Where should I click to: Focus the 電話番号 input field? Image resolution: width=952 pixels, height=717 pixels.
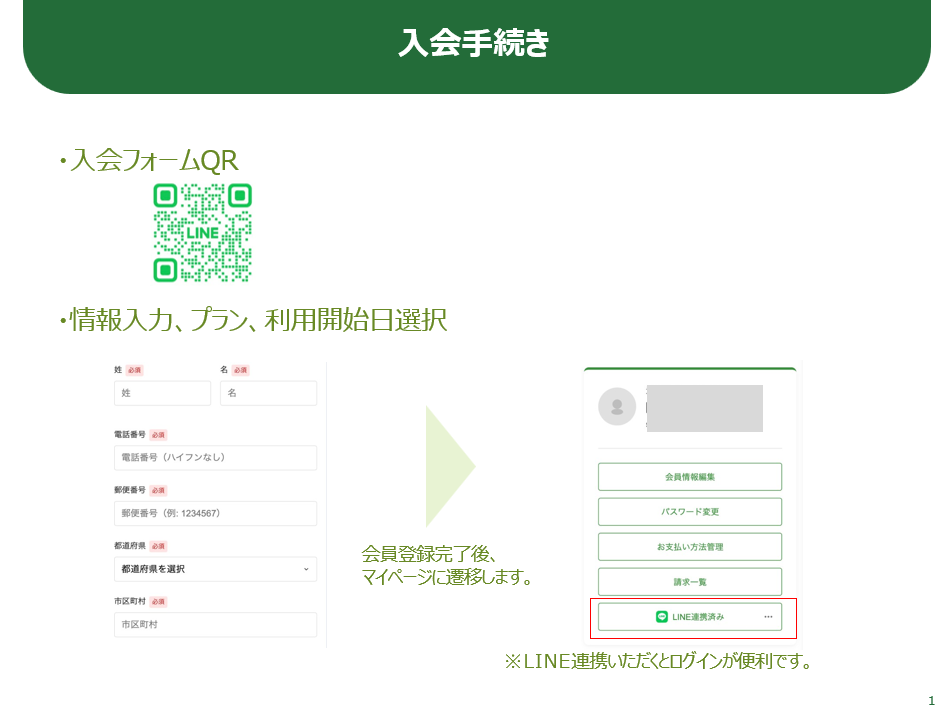[215, 458]
